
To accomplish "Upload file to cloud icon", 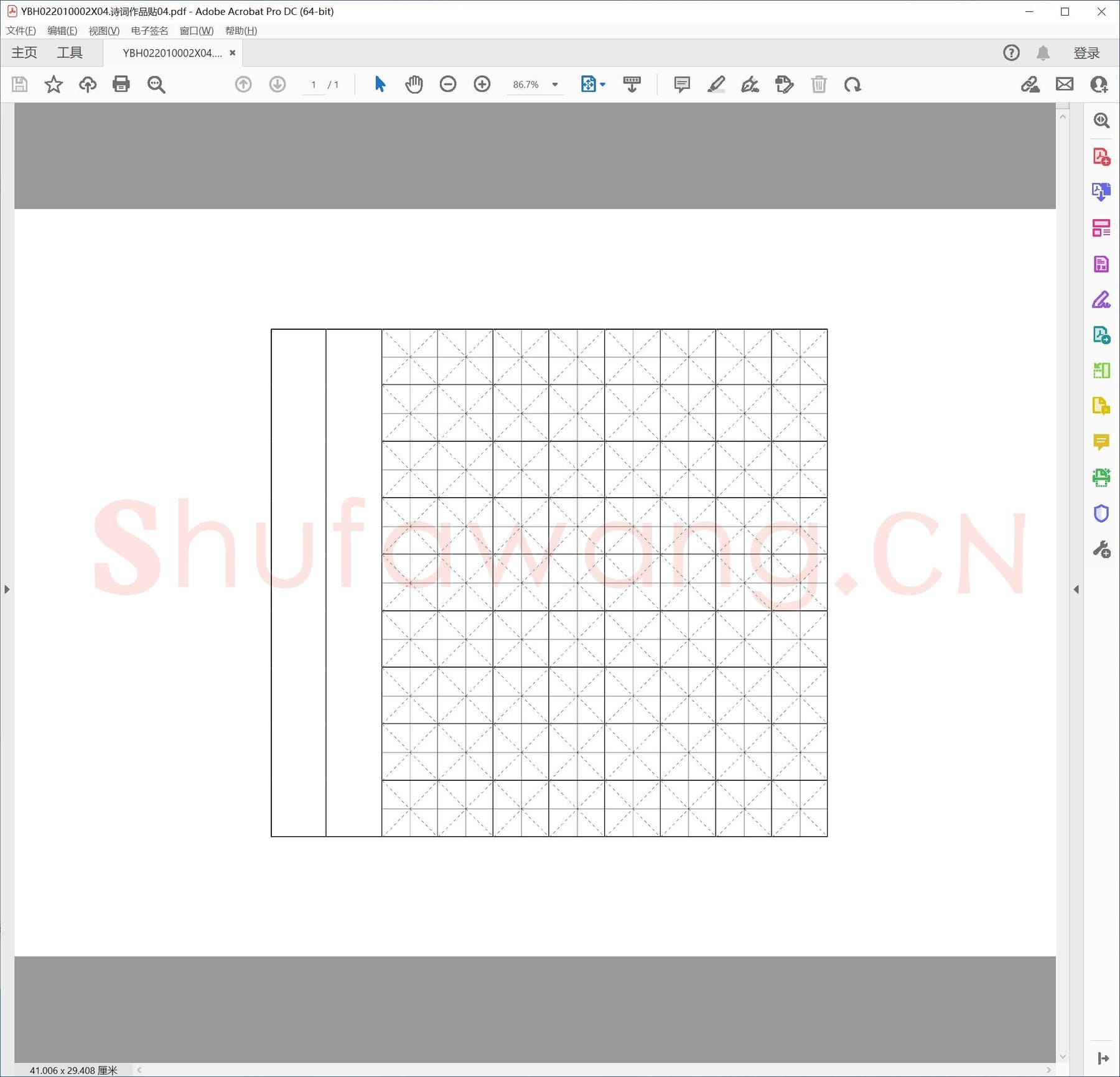I will point(88,84).
